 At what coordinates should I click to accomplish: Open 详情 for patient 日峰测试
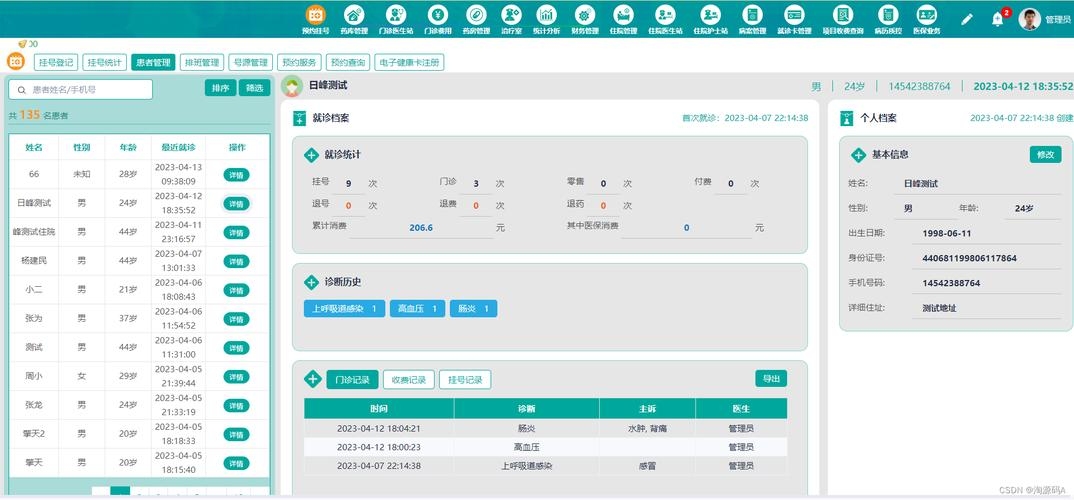236,203
